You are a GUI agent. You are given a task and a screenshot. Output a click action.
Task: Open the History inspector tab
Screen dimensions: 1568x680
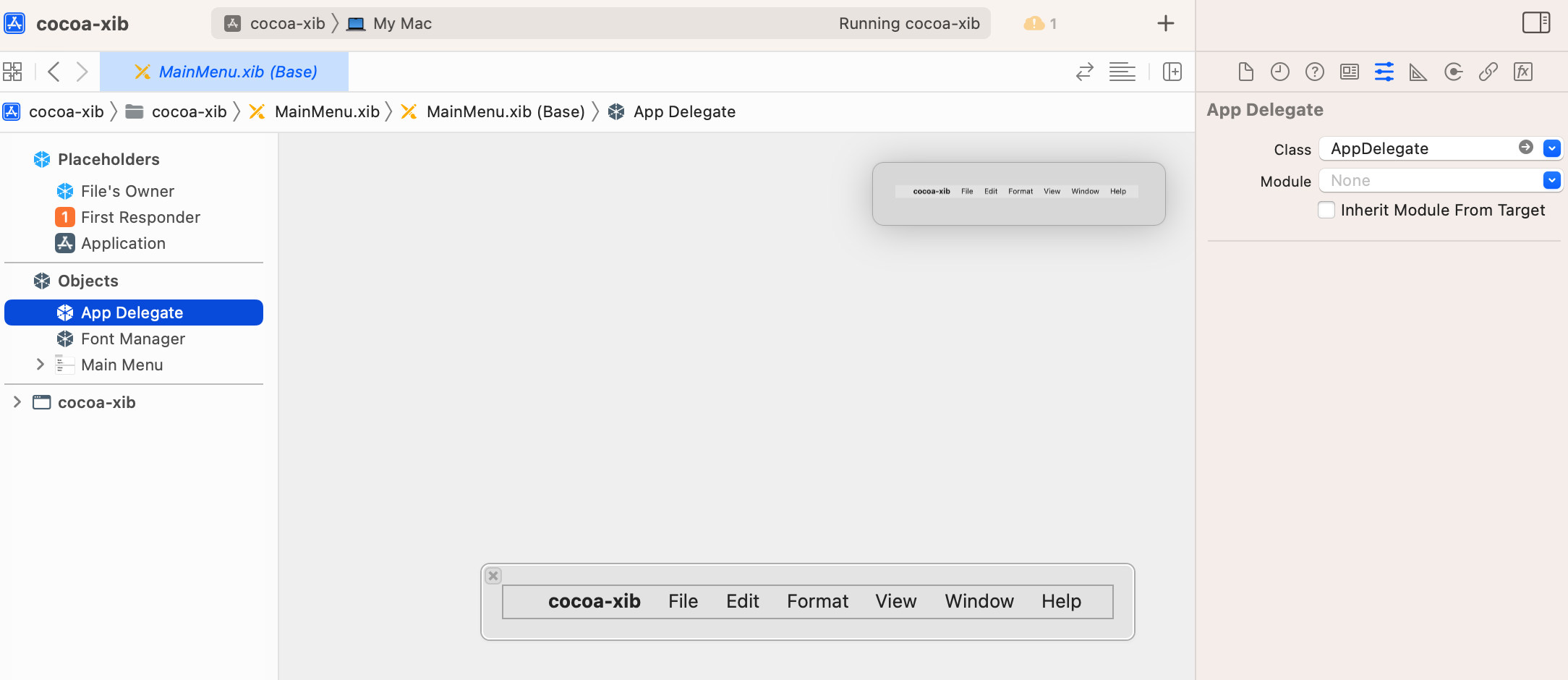pyautogui.click(x=1280, y=72)
